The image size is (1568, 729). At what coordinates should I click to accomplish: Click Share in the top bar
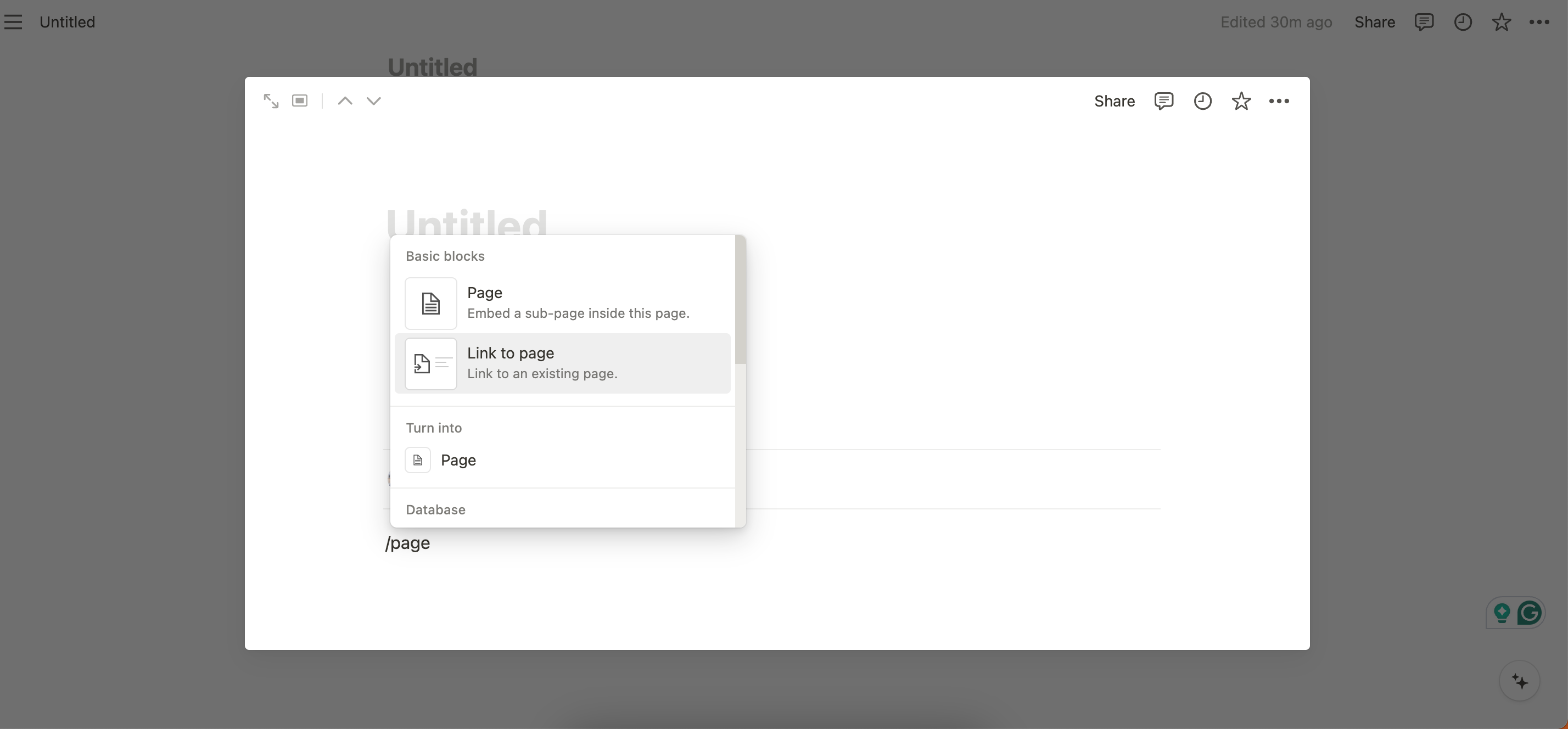[1374, 22]
